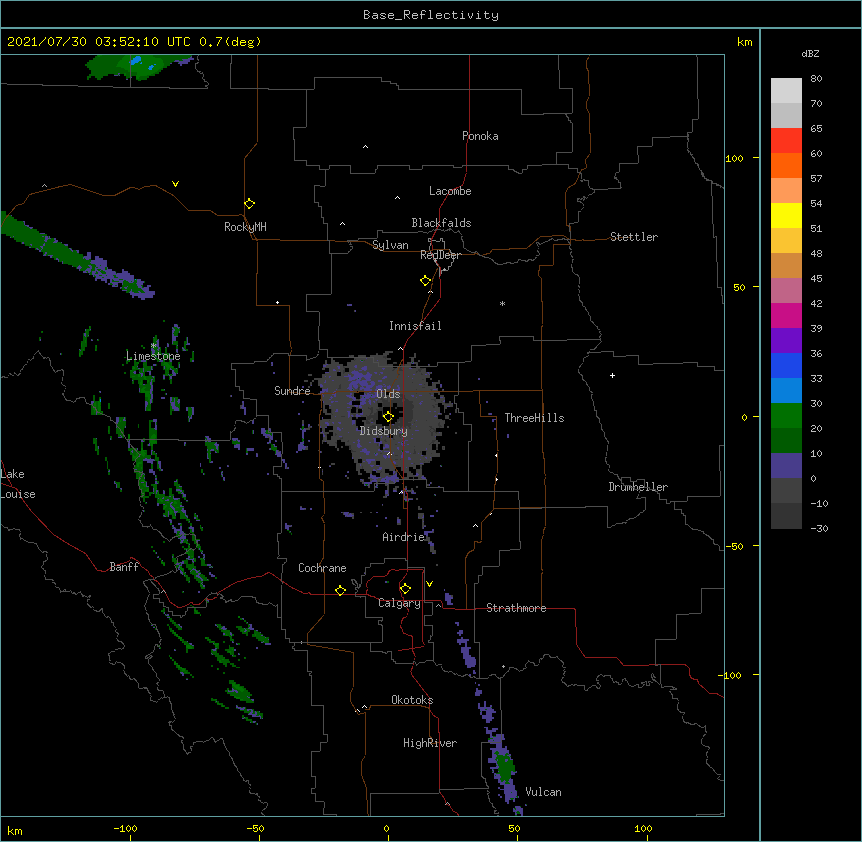Pick the slate purple 0-10 dBZ swatch

pos(786,466)
